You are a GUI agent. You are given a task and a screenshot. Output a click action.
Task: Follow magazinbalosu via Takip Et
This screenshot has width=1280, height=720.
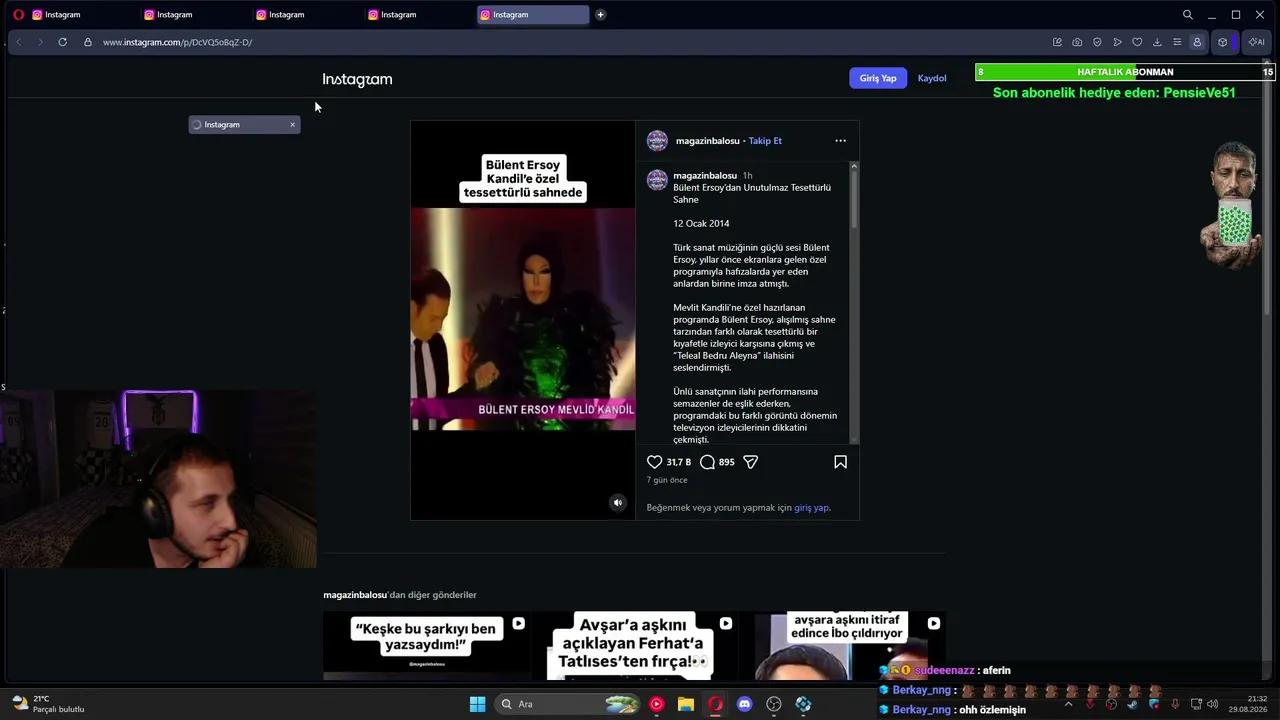[765, 141]
